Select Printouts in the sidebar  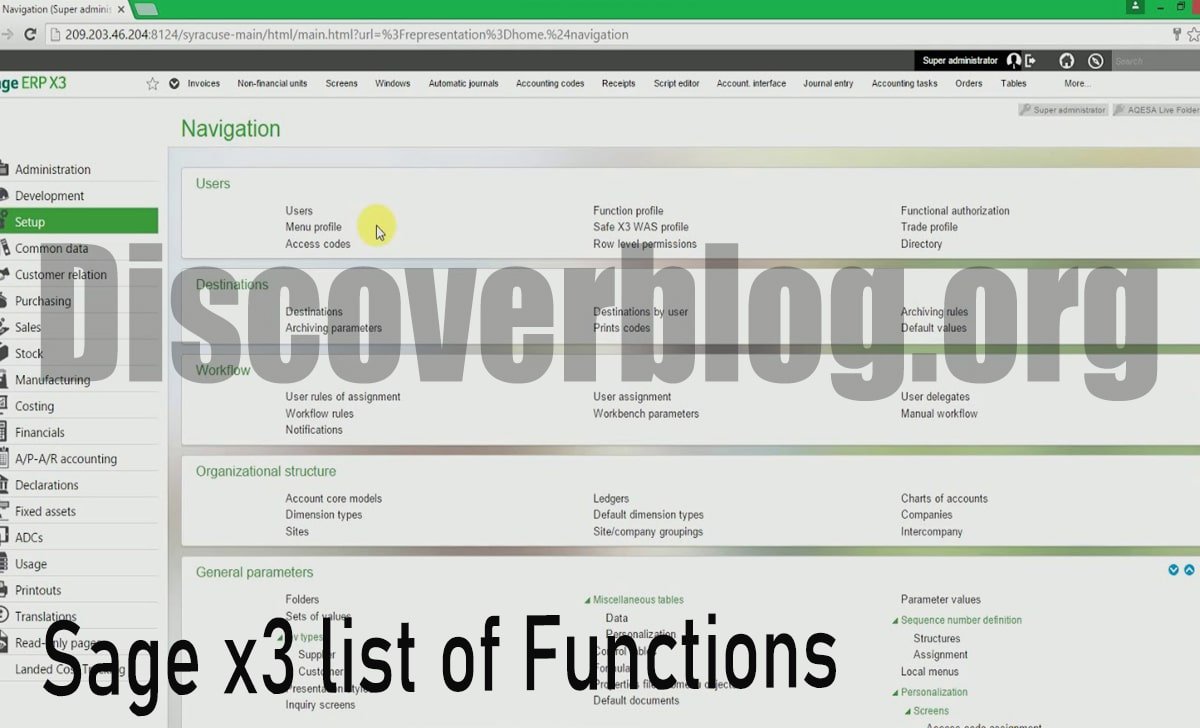38,591
